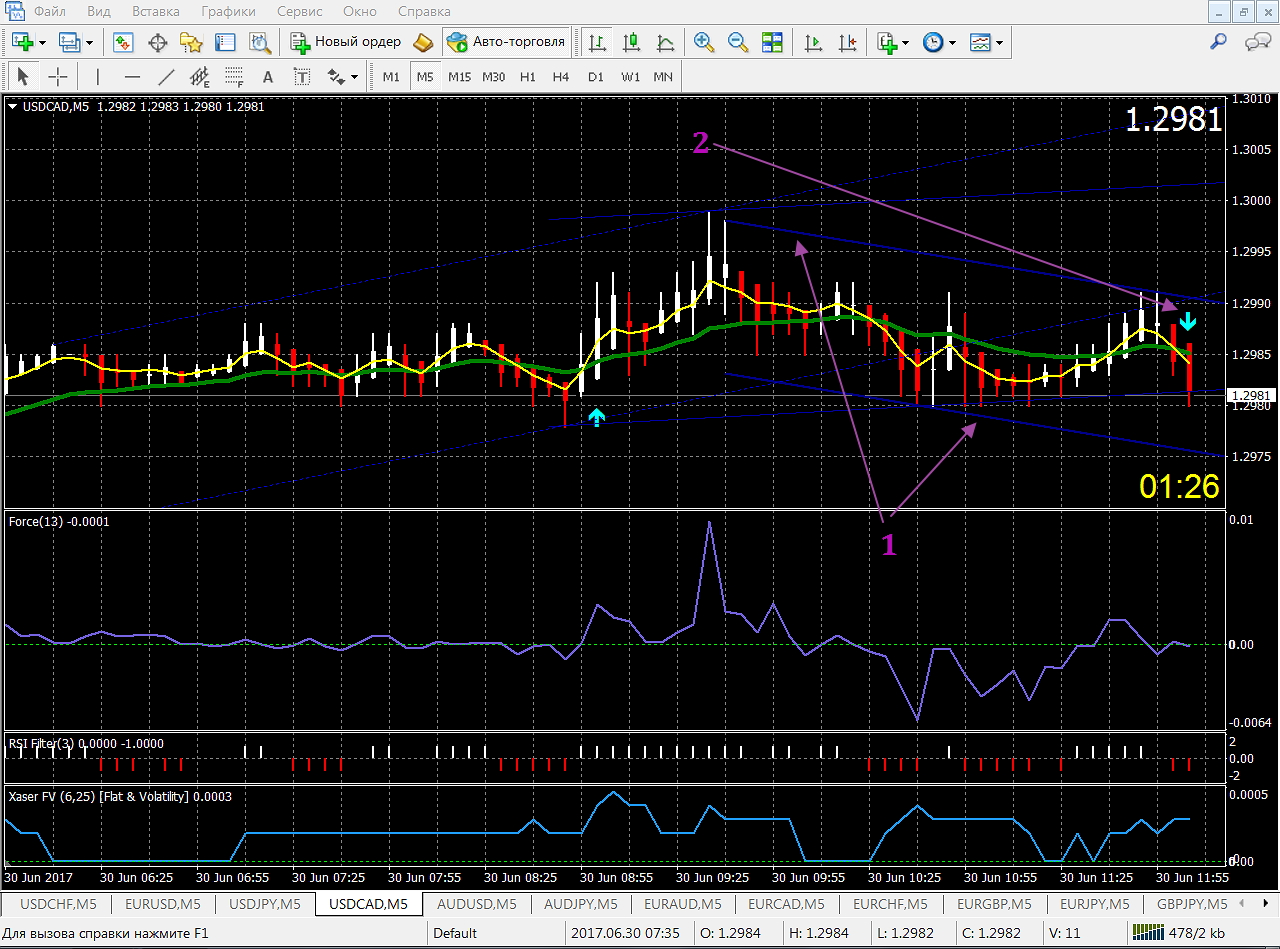This screenshot has width=1280, height=949.
Task: Switch timeframe to M15
Action: [459, 76]
